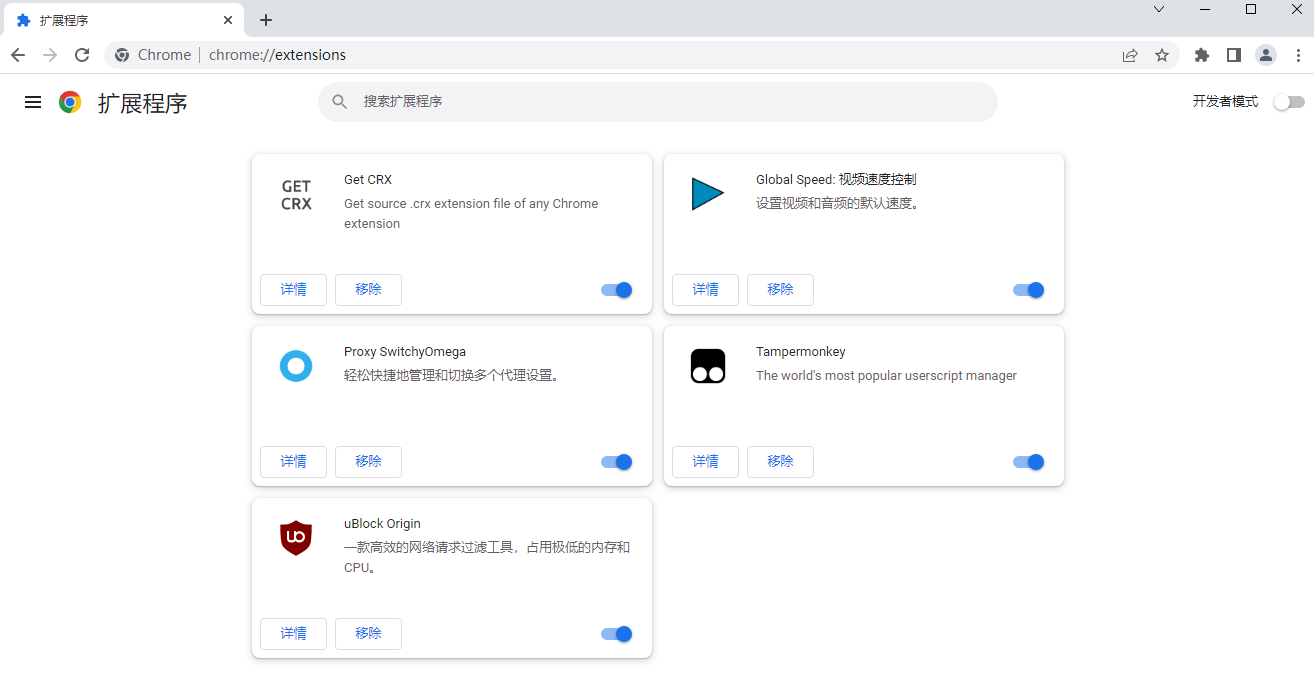
Task: Open the user profile avatar
Action: pos(1266,55)
